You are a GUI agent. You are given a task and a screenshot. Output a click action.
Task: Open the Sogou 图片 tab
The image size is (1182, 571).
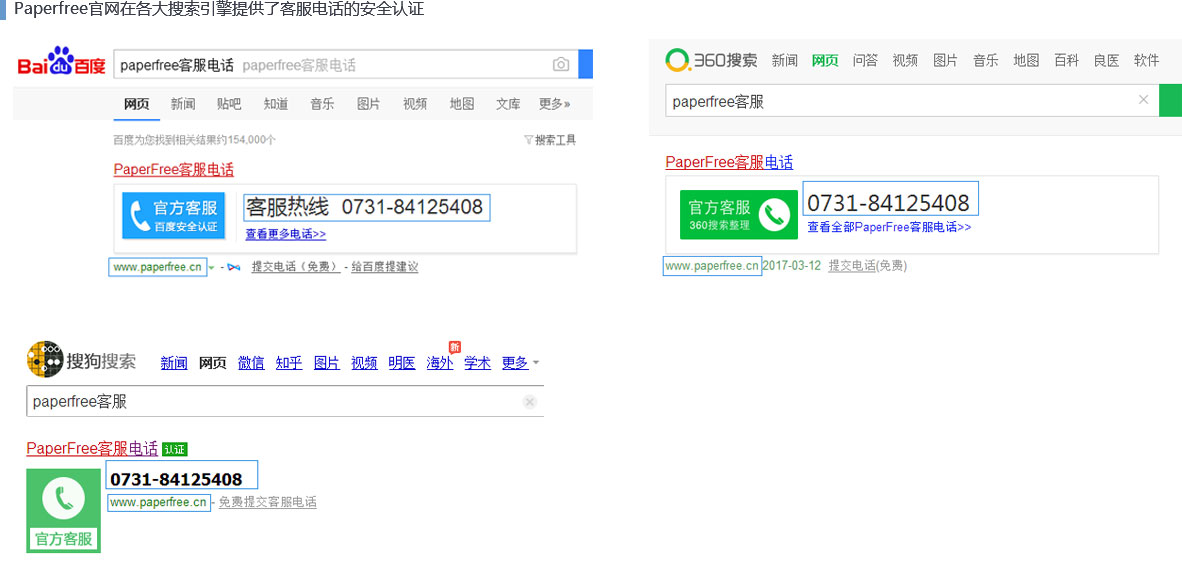pyautogui.click(x=327, y=364)
